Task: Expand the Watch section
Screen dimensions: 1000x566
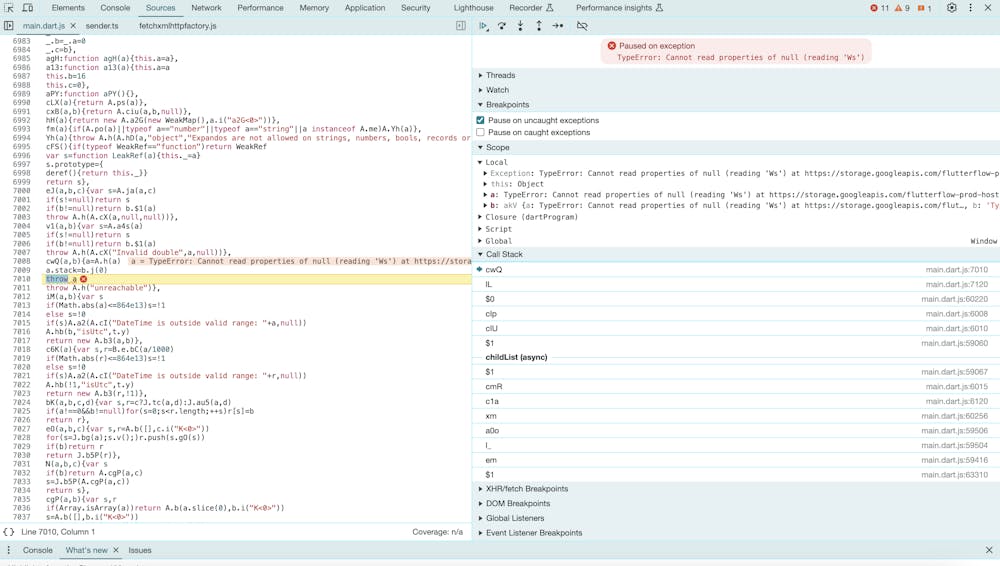Action: point(497,90)
